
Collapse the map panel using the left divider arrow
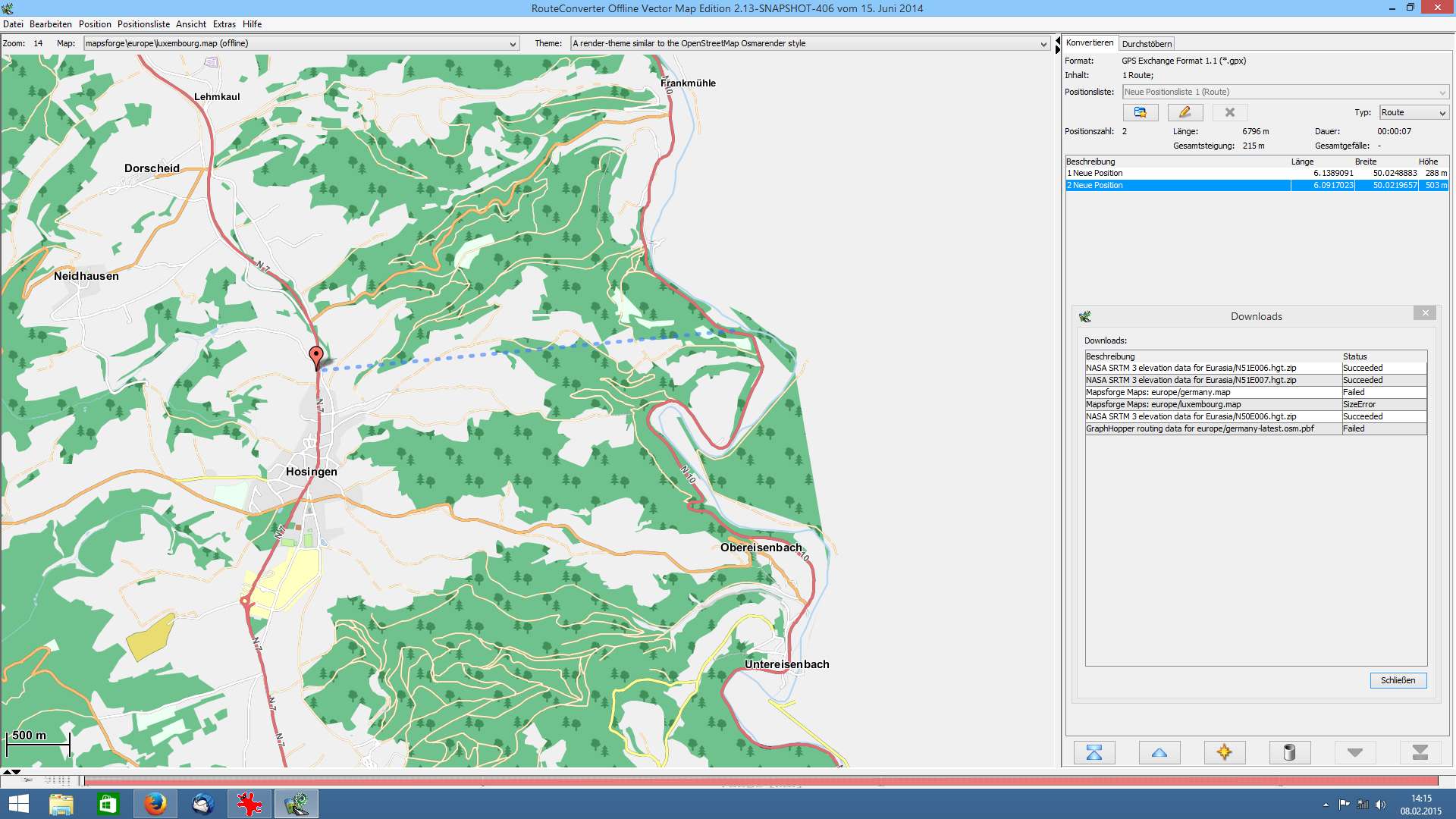coord(1058,39)
